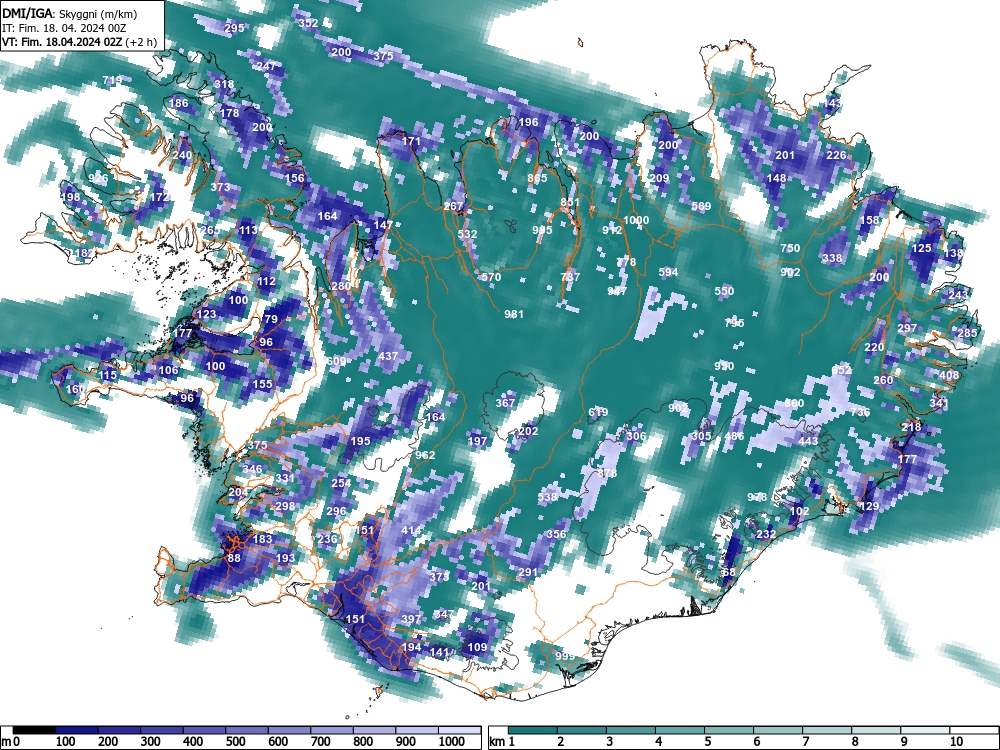Image resolution: width=1000 pixels, height=750 pixels.
Task: Click the 295 value on the map
Action: click(x=234, y=28)
